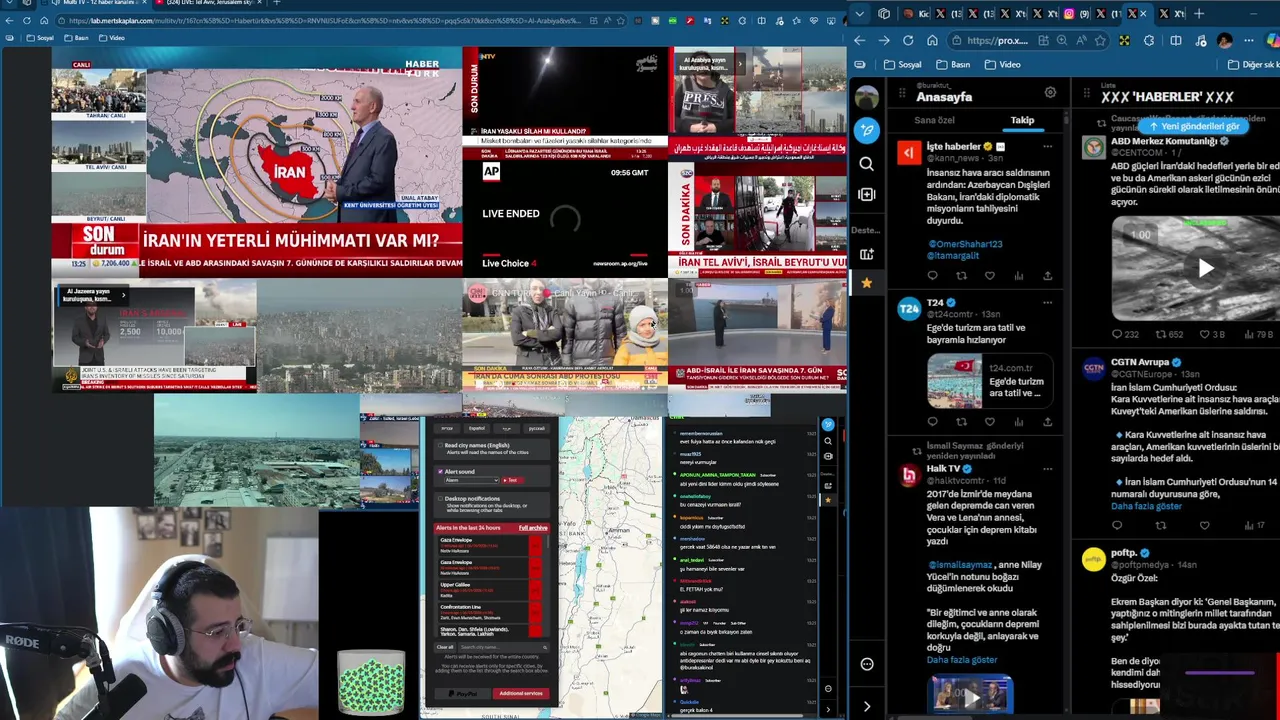Add a new column in X Pro

coord(867,254)
